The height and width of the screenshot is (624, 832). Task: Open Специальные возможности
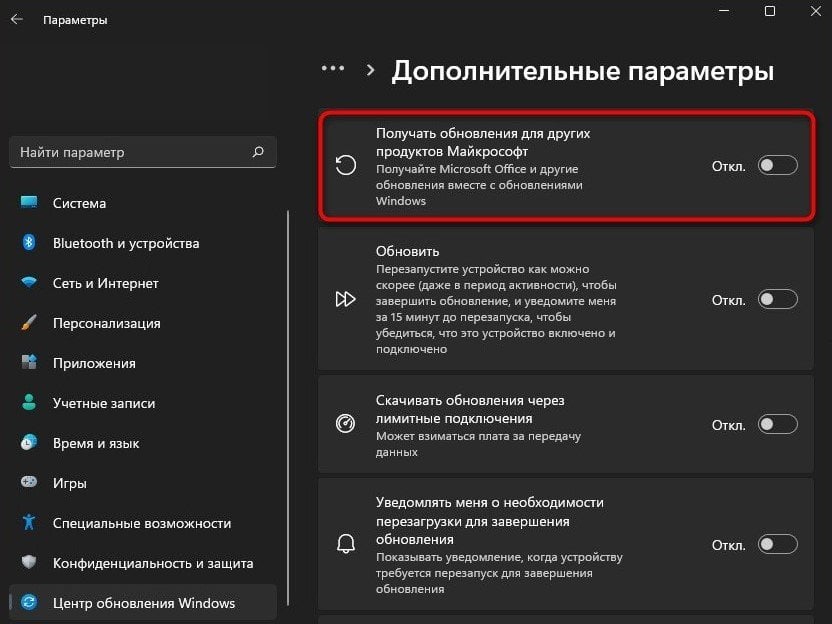[x=143, y=523]
